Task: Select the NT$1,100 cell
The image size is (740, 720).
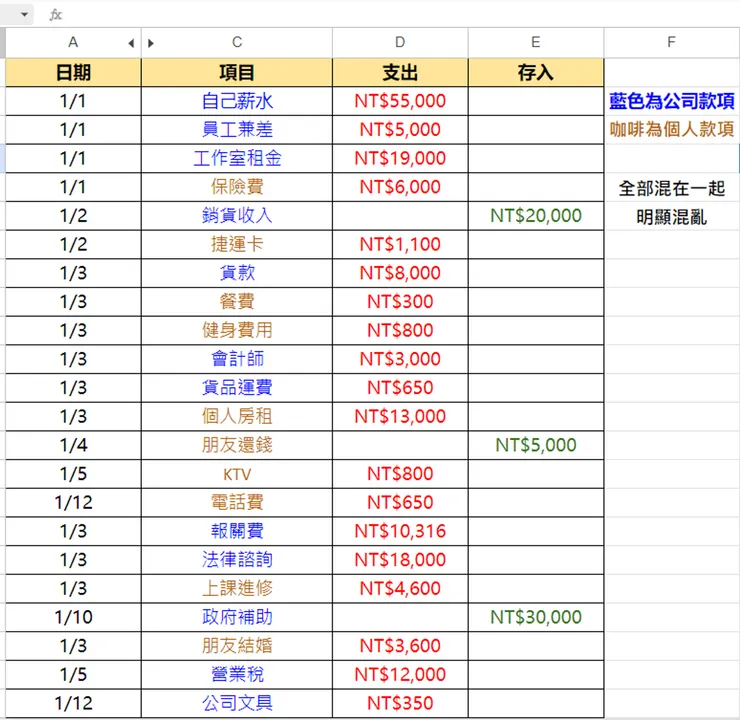Action: tap(400, 244)
